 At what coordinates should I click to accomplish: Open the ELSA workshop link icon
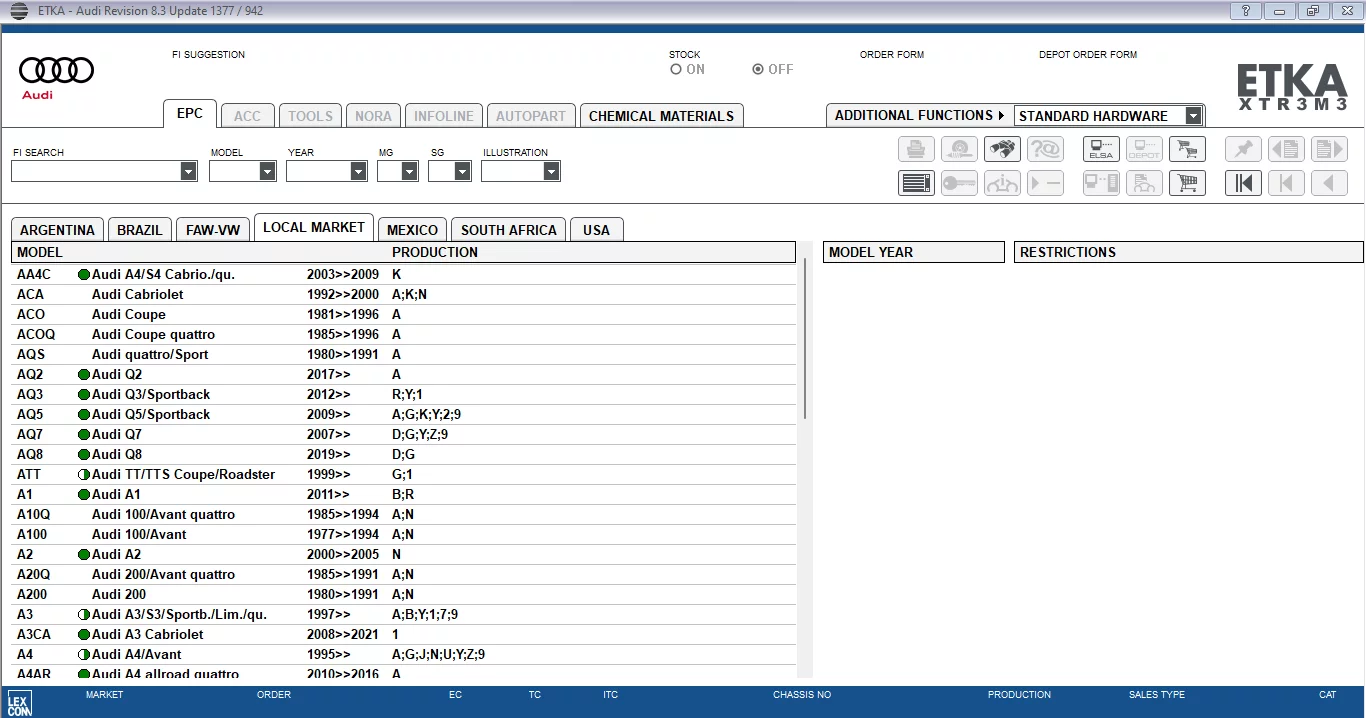pos(1101,150)
